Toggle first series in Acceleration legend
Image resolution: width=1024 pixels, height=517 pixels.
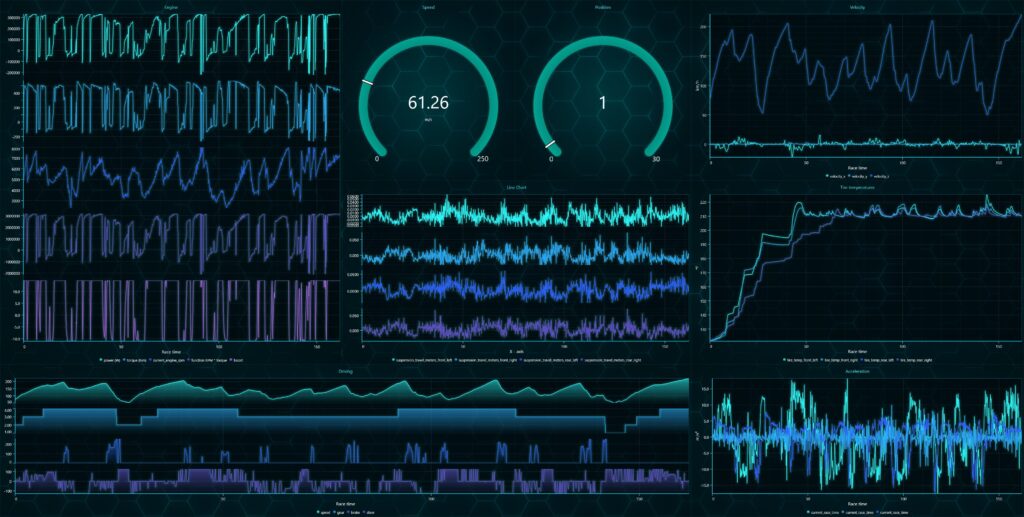(823, 512)
